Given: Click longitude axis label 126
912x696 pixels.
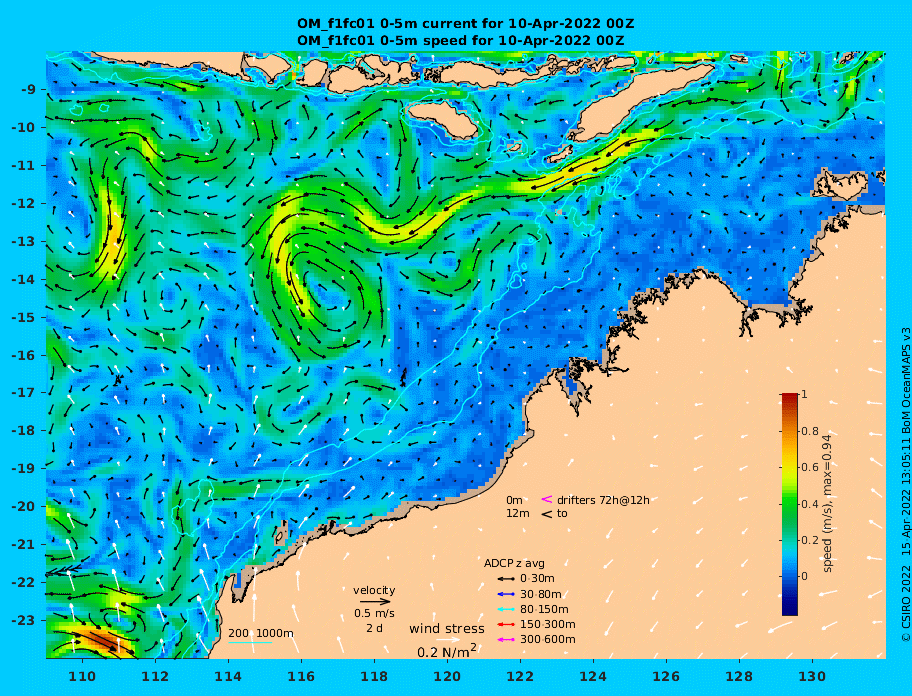Looking at the screenshot, I should point(666,676).
